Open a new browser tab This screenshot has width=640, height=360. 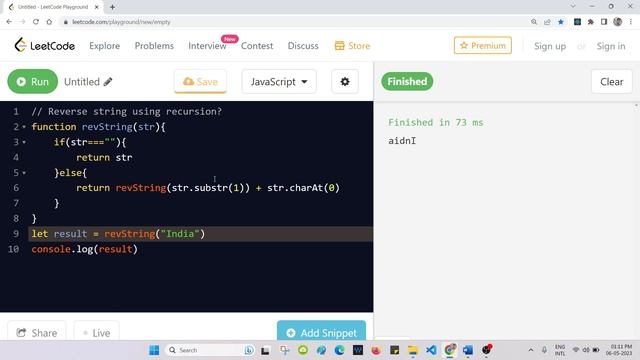pyautogui.click(x=112, y=7)
